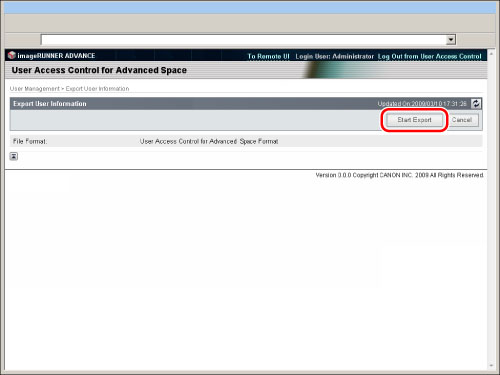The width and height of the screenshot is (500, 375).
Task: Open the address bar dropdown arrow
Action: click(x=451, y=40)
